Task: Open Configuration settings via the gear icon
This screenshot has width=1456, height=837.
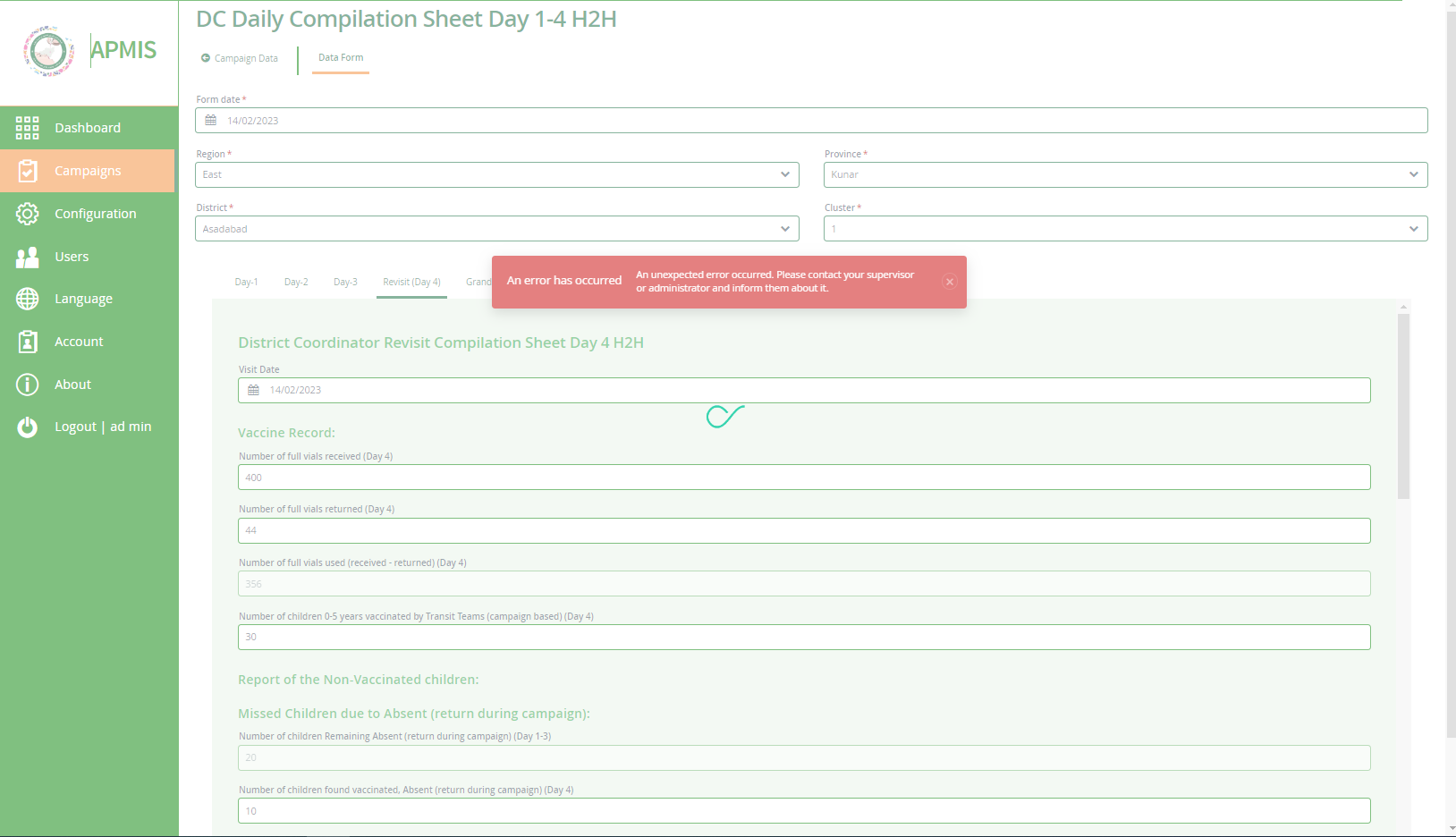Action: pos(27,213)
